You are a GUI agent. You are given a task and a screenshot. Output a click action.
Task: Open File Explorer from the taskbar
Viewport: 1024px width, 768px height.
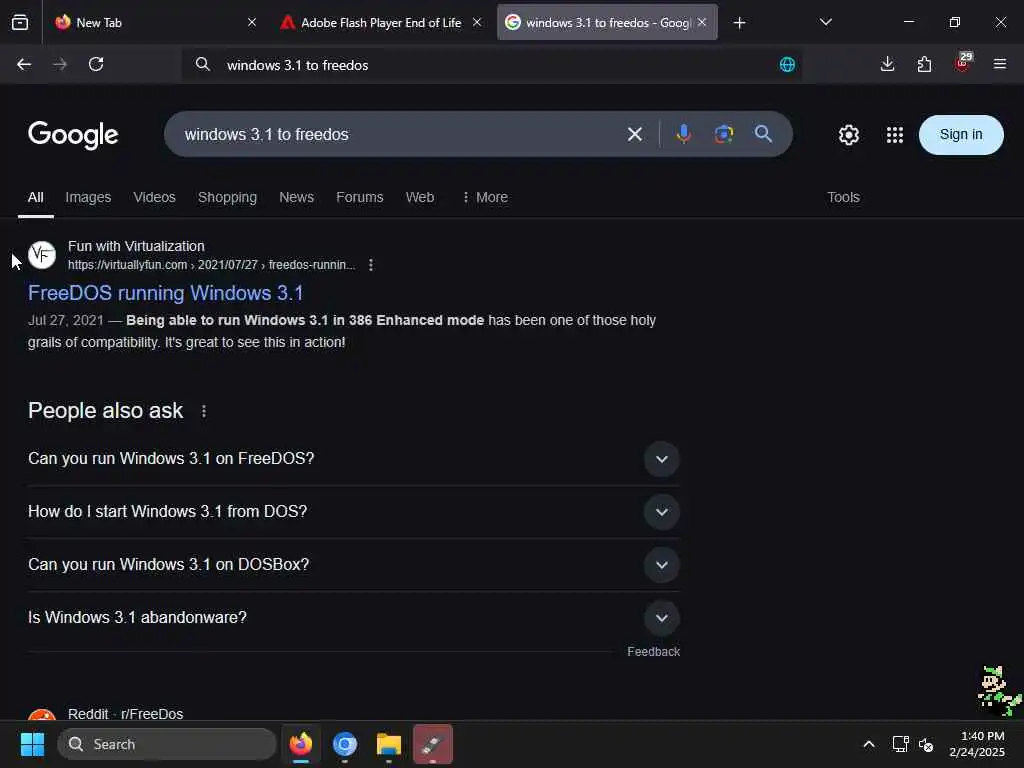389,744
